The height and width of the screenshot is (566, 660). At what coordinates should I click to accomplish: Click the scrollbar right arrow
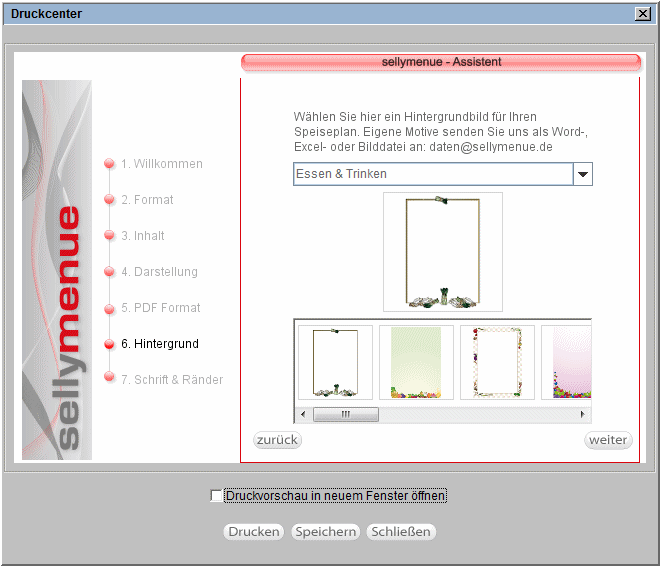point(583,415)
